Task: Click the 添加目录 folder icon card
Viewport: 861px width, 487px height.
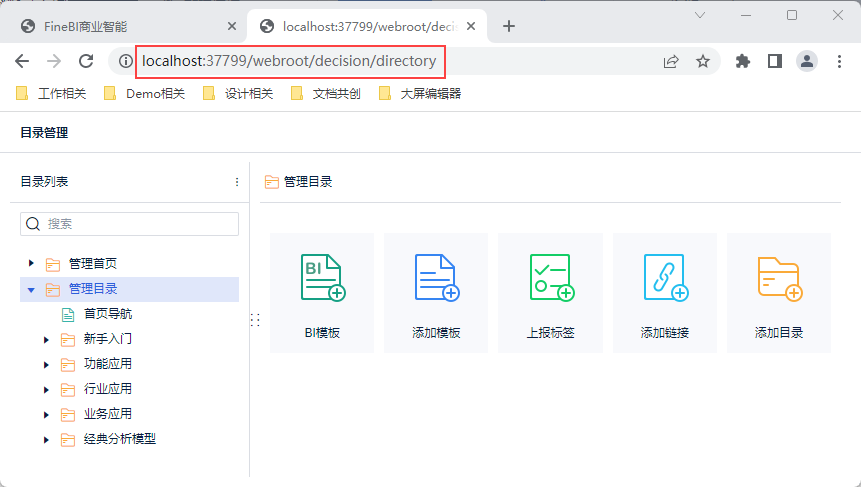Action: pos(780,279)
